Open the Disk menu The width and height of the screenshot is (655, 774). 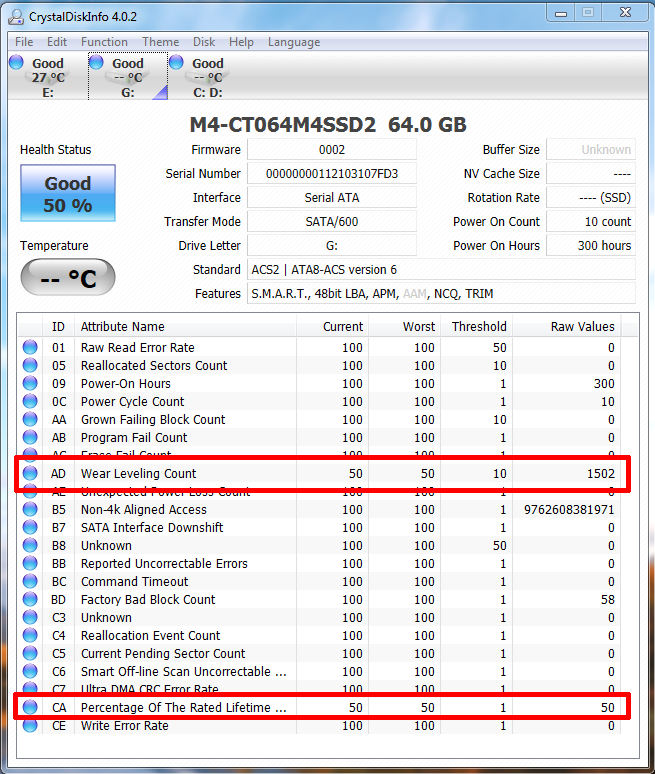(204, 42)
